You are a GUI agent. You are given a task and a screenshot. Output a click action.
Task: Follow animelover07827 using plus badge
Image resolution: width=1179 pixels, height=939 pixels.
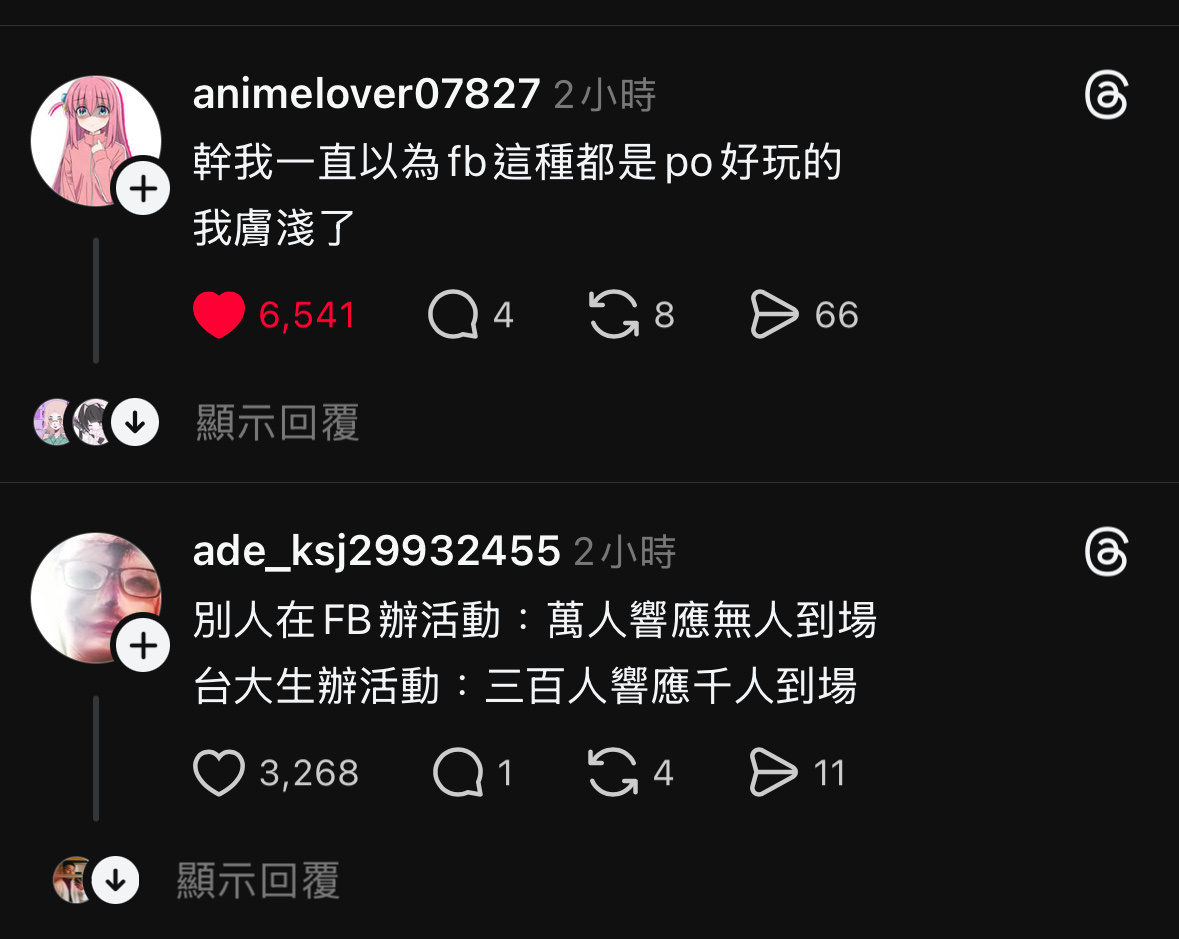[x=143, y=188]
